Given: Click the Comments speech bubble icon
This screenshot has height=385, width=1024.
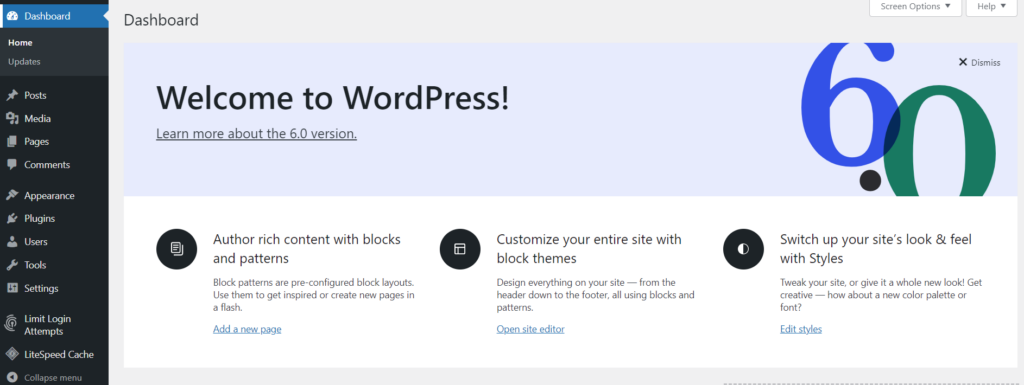Looking at the screenshot, I should coord(12,164).
